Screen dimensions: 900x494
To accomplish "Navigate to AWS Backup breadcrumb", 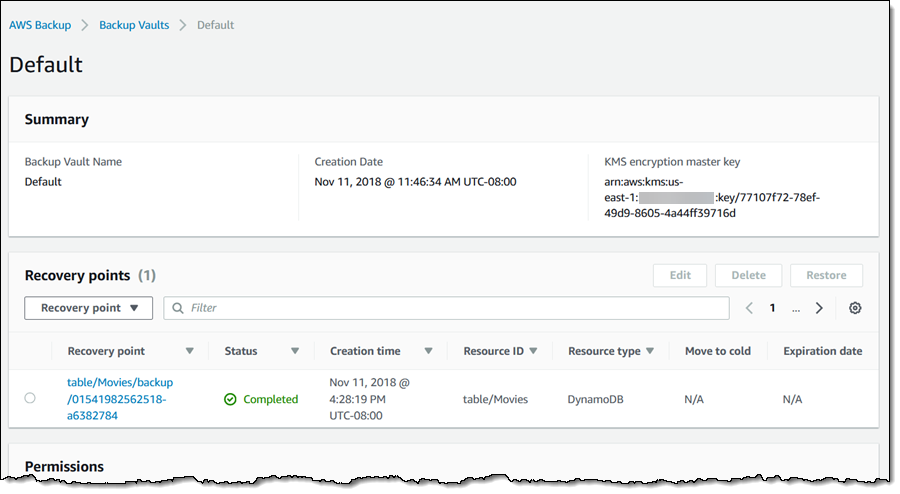I will pyautogui.click(x=40, y=25).
